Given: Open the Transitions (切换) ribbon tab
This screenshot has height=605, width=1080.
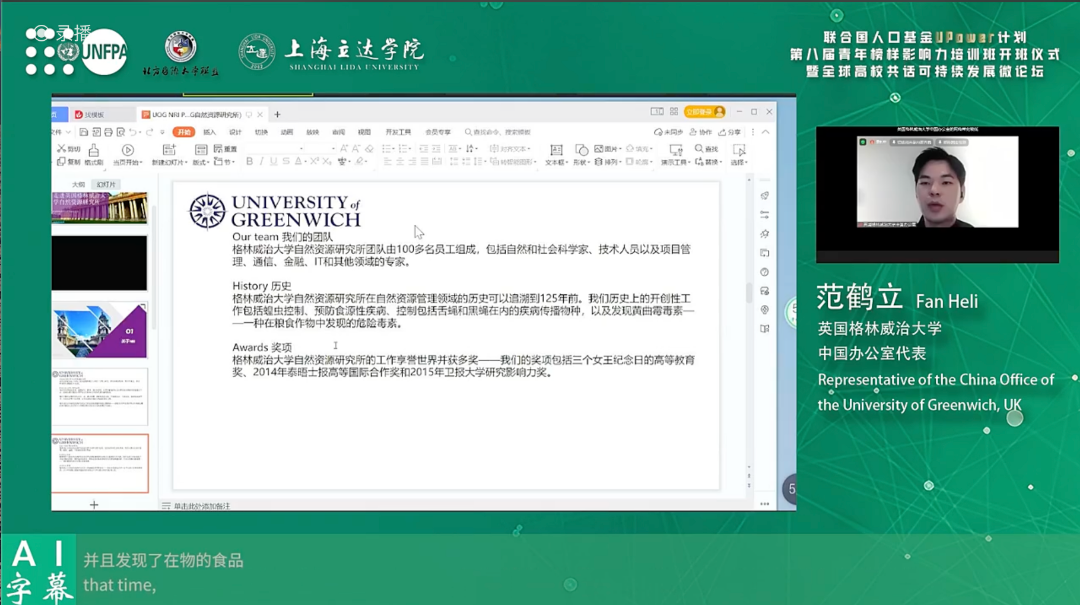Looking at the screenshot, I should click(261, 132).
